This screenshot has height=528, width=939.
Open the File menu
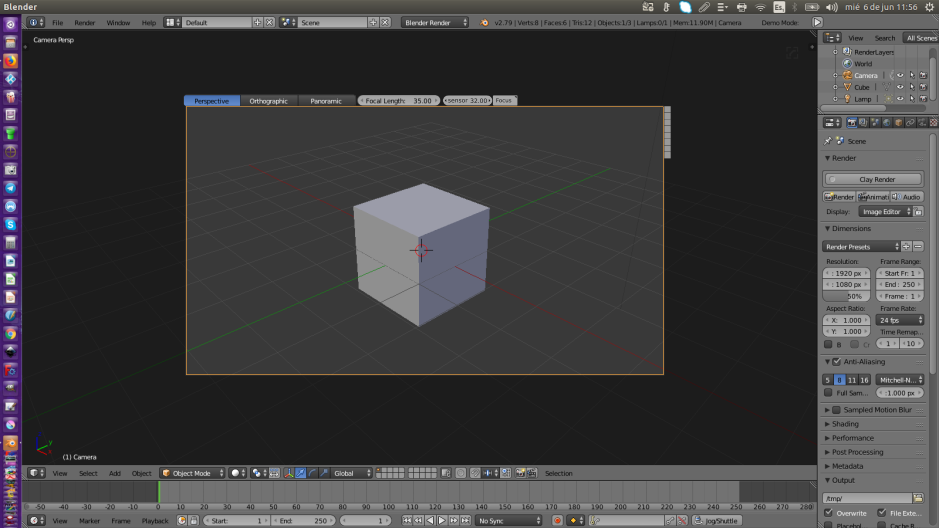tap(57, 23)
